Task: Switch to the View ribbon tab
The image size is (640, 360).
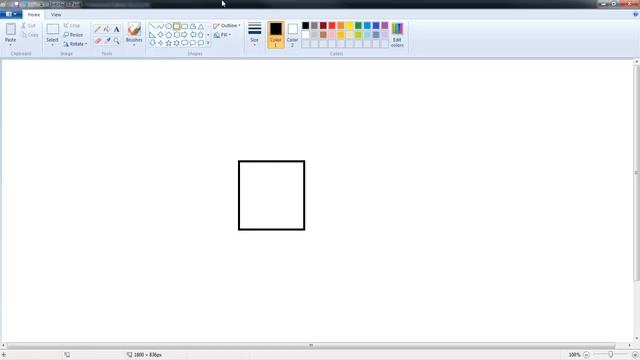Action: coord(56,15)
